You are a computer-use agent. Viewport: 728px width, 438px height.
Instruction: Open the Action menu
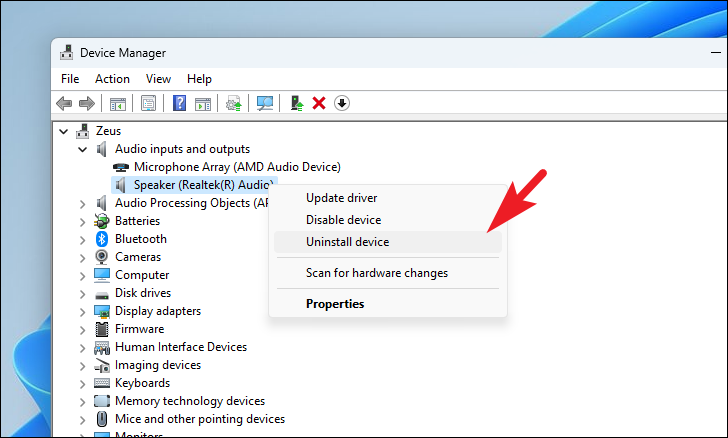[112, 79]
